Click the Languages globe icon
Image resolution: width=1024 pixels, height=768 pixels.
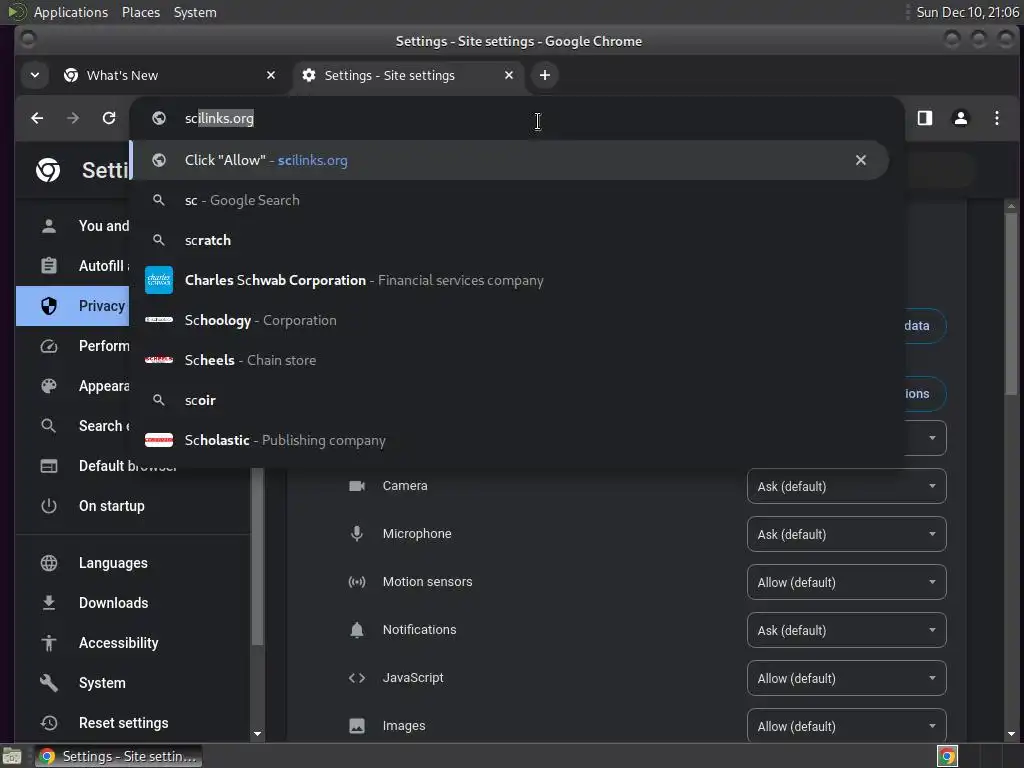point(49,563)
